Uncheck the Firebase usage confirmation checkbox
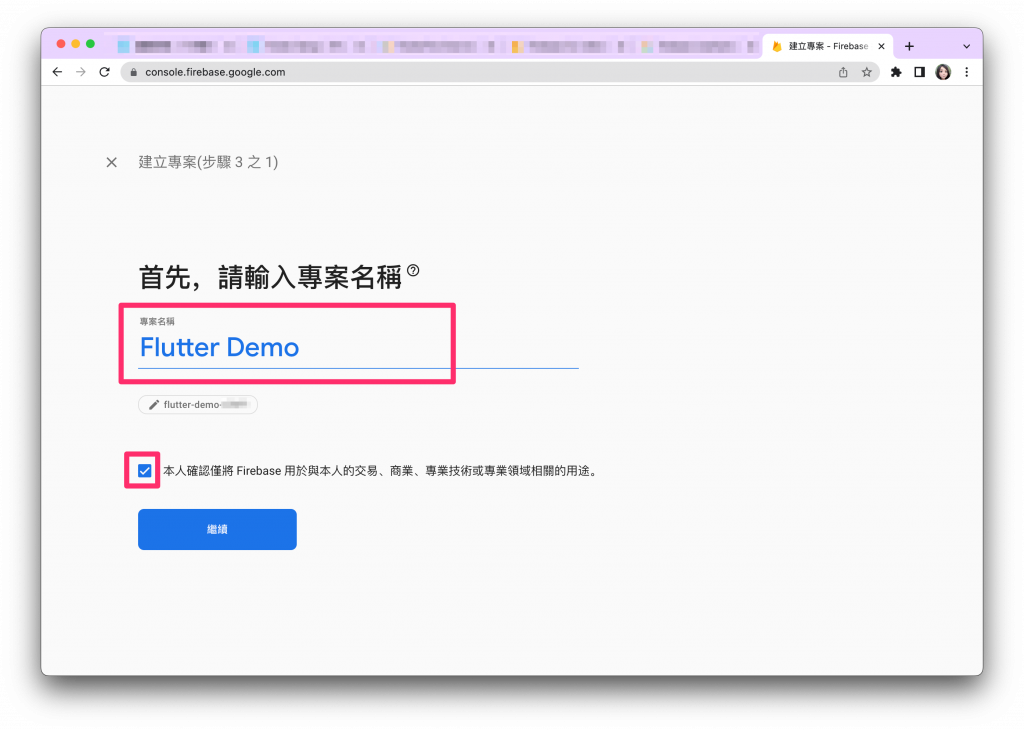Image resolution: width=1024 pixels, height=730 pixels. click(144, 471)
